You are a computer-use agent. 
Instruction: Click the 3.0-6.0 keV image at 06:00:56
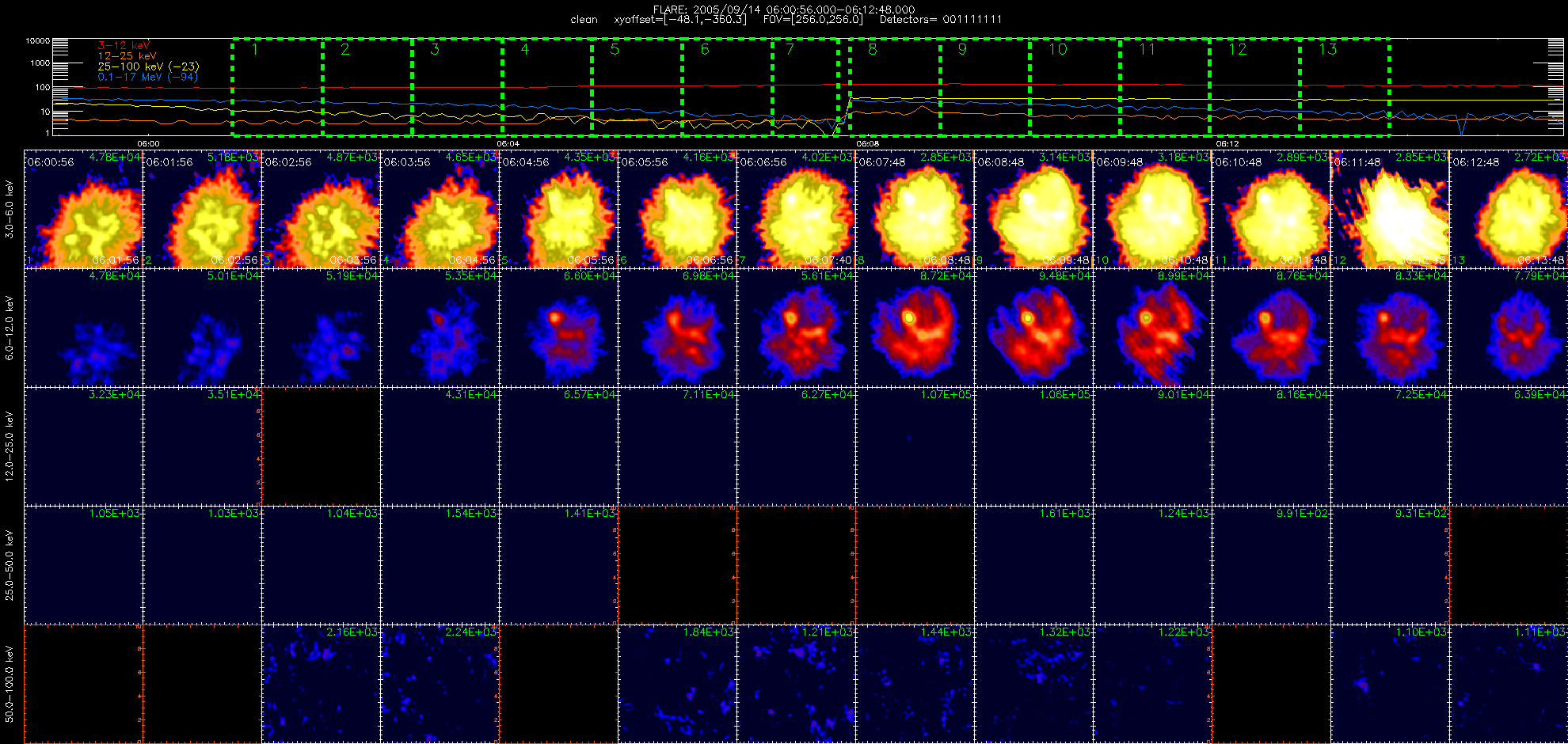[x=84, y=209]
